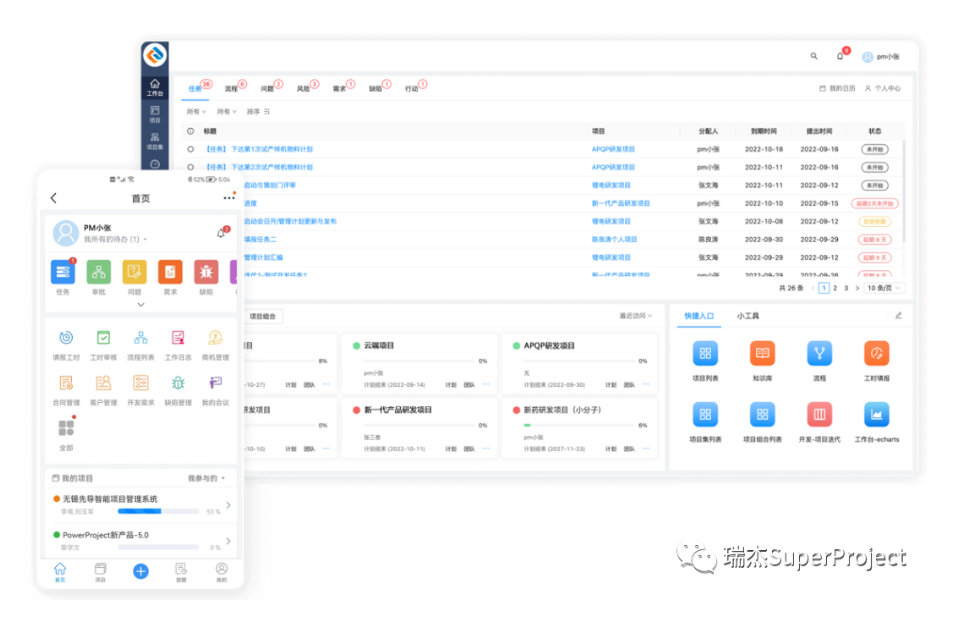
Task: Open the 工作台-echarts shortcut
Action: (x=876, y=414)
